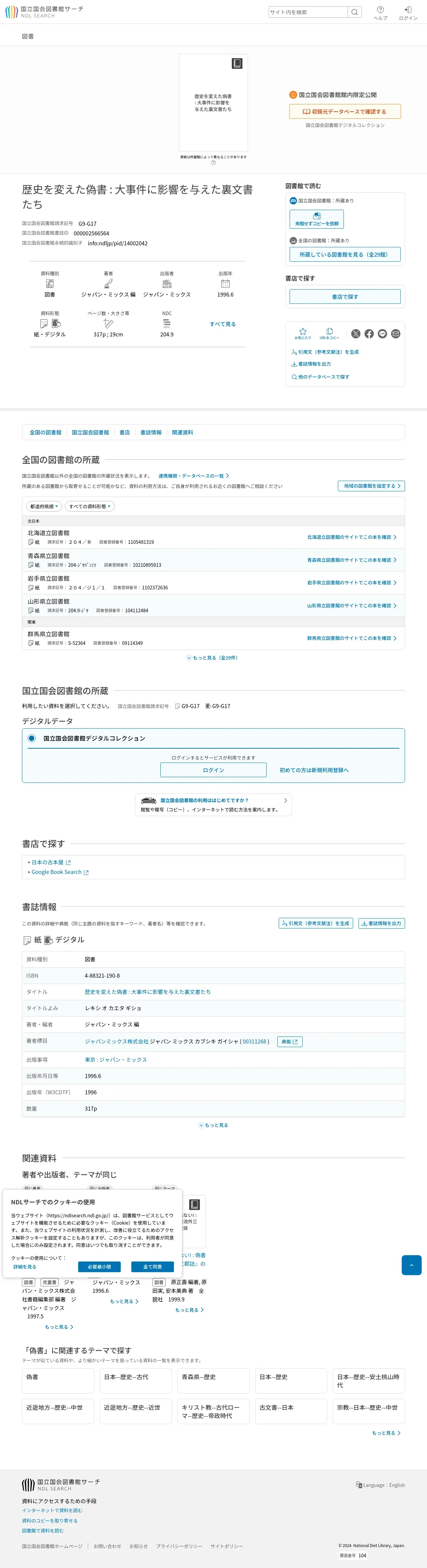Click 初めての方は新規利用登録へ link
This screenshot has height=1568, width=427.
[x=314, y=770]
